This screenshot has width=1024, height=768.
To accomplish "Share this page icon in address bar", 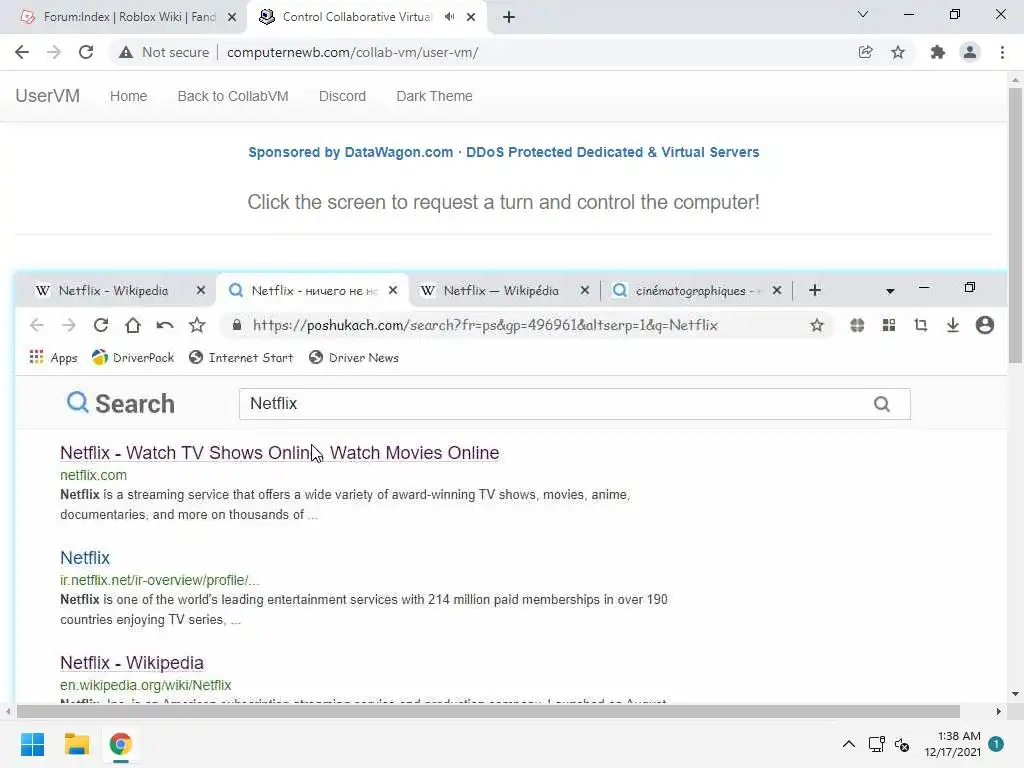I will pos(865,52).
